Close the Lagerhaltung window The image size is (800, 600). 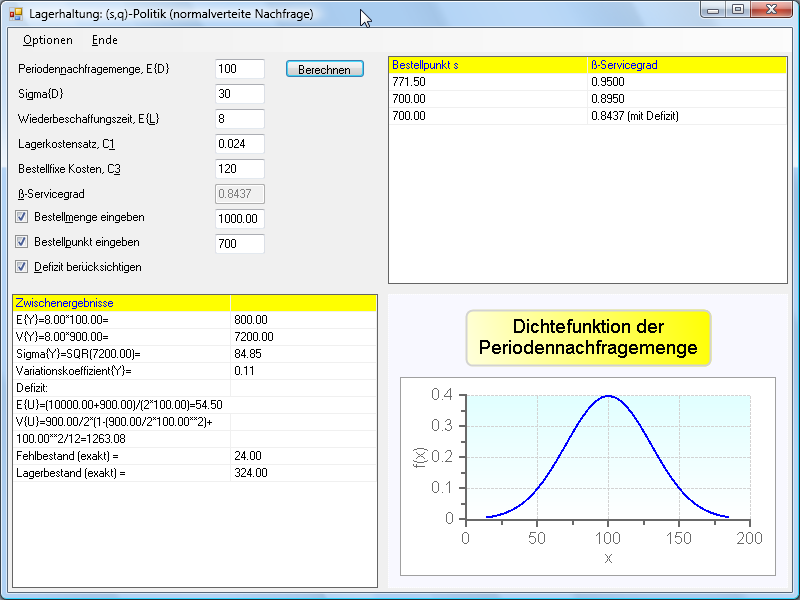click(771, 10)
